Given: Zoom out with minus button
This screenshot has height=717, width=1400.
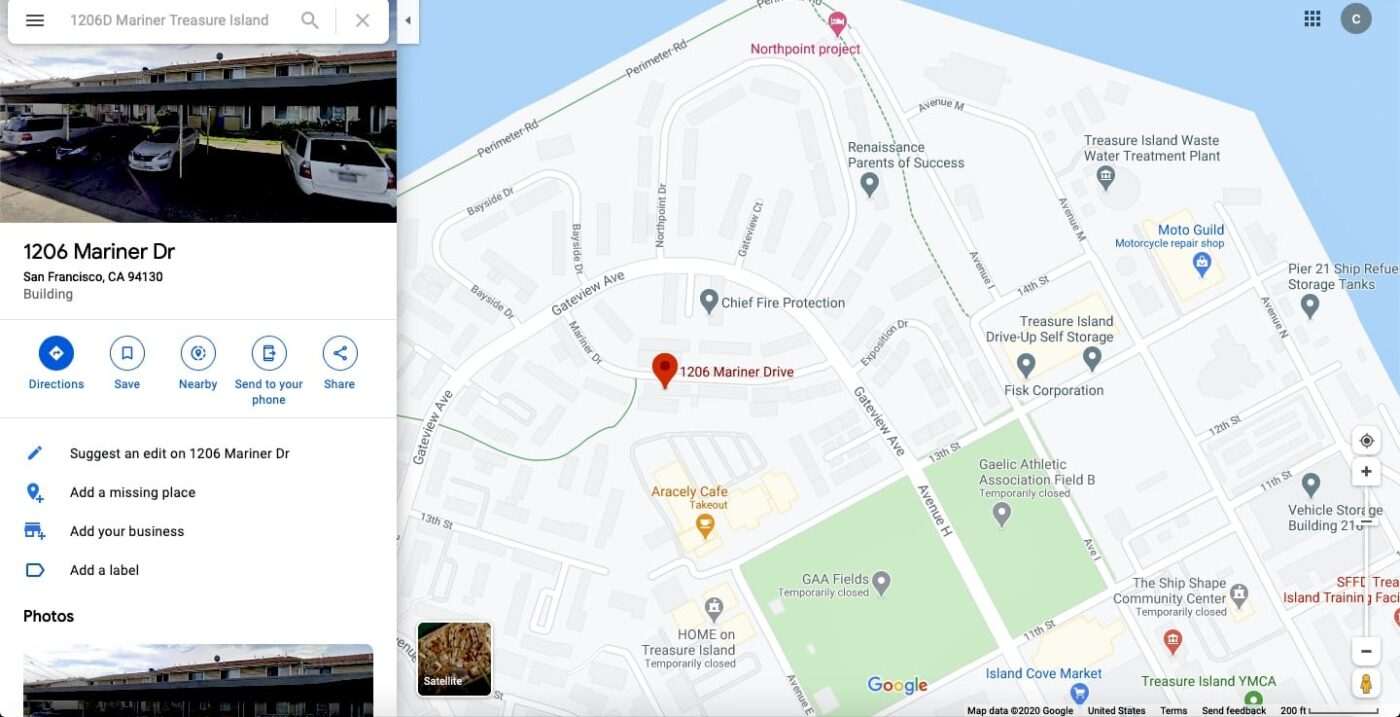Looking at the screenshot, I should [x=1366, y=651].
